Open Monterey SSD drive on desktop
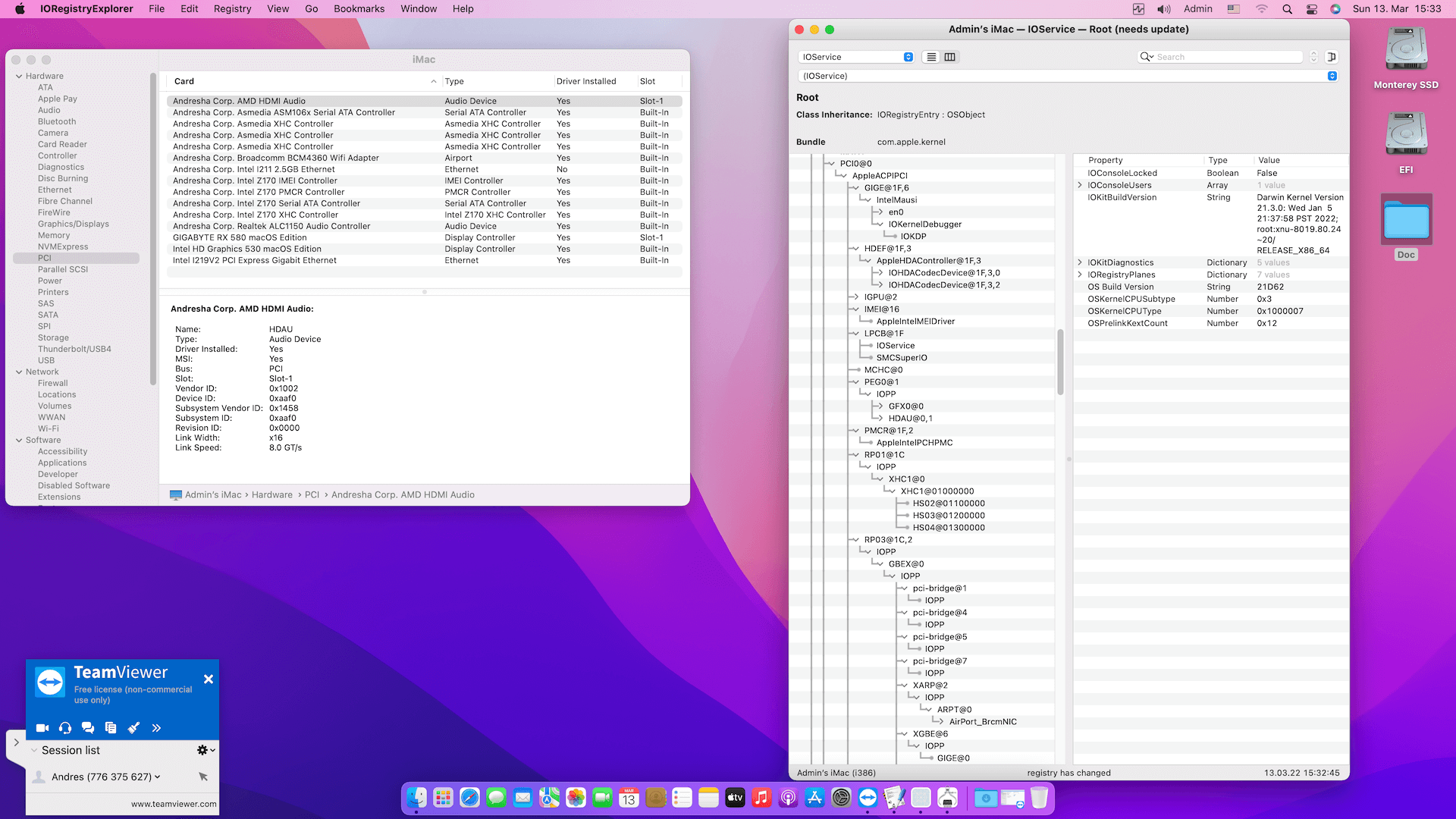This screenshot has height=819, width=1456. [1406, 49]
